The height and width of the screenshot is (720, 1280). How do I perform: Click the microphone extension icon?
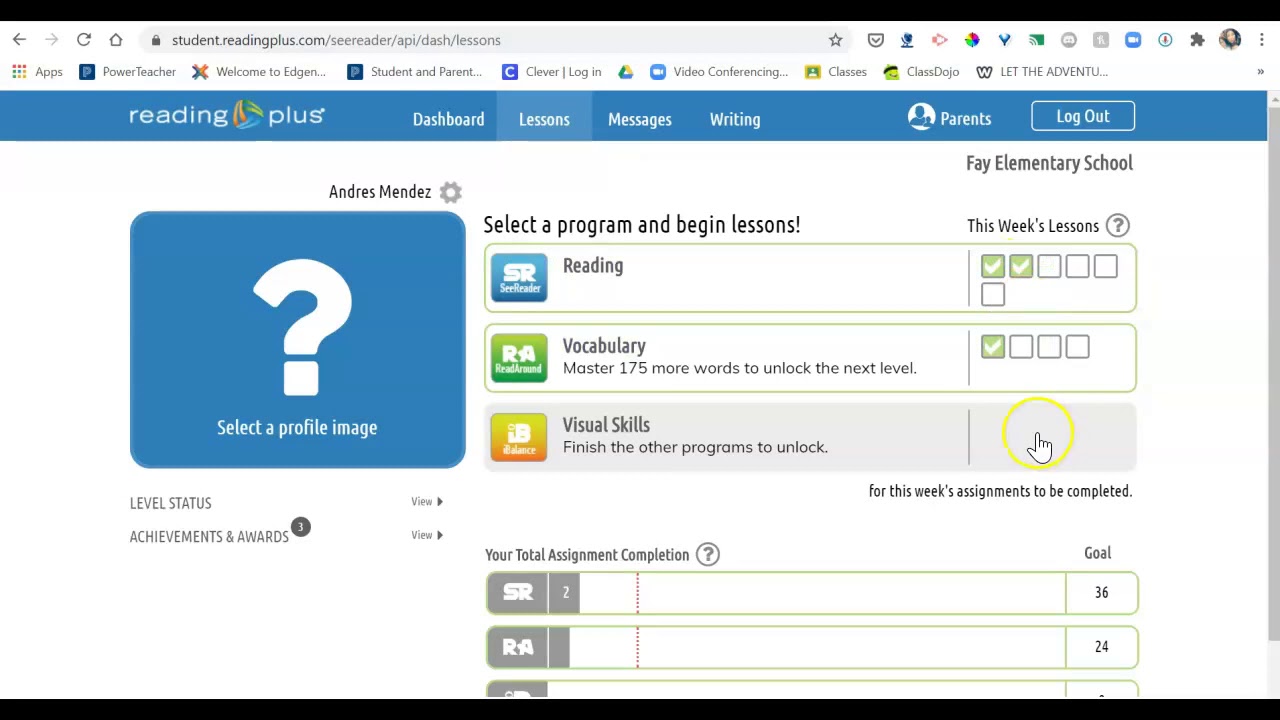pos(1165,40)
